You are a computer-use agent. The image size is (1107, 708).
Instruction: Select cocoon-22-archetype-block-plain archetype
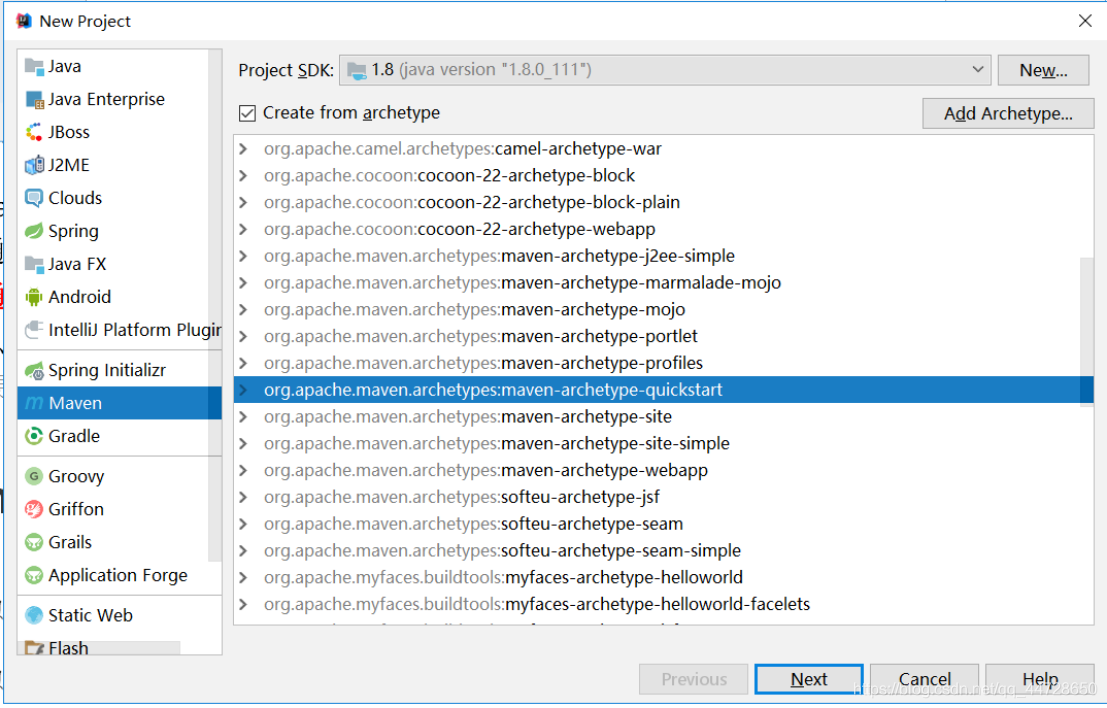tap(664, 203)
